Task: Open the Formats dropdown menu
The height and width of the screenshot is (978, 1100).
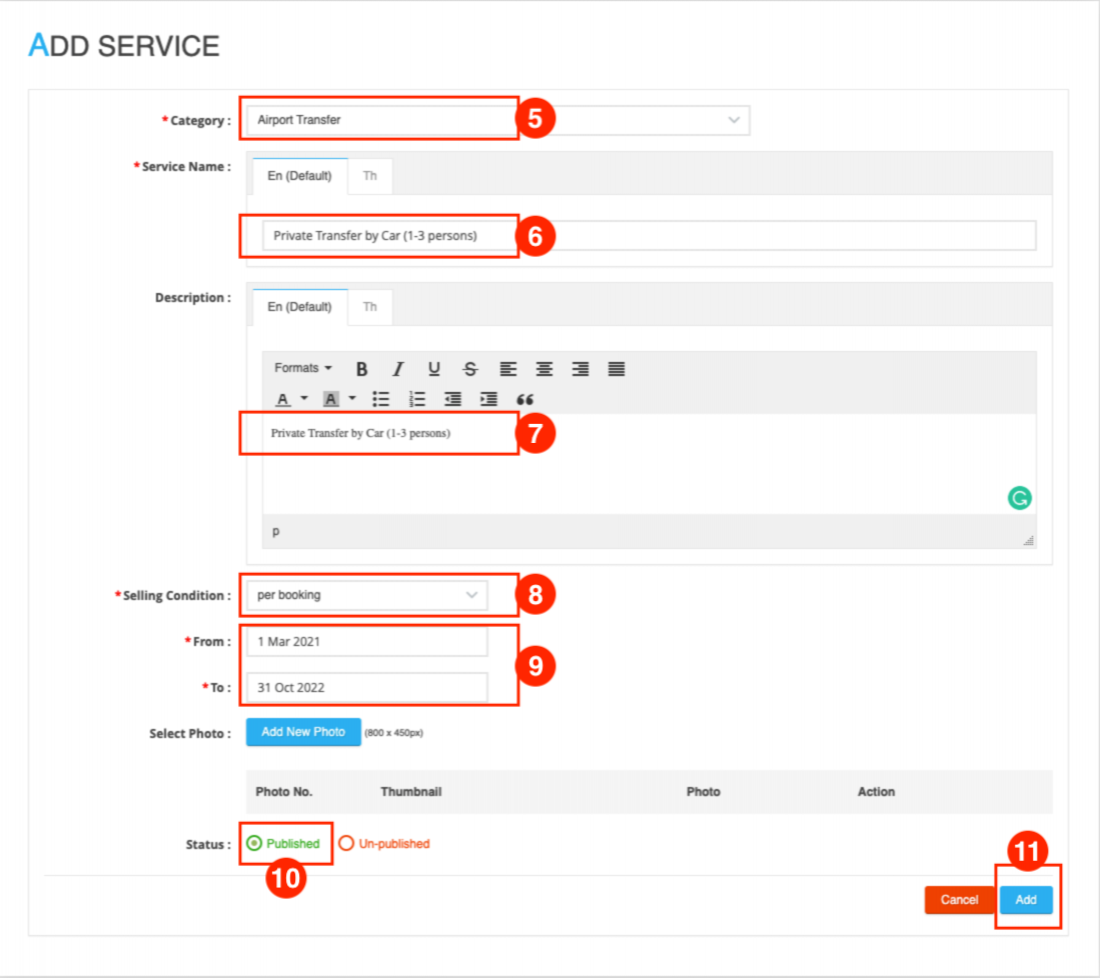Action: tap(303, 369)
